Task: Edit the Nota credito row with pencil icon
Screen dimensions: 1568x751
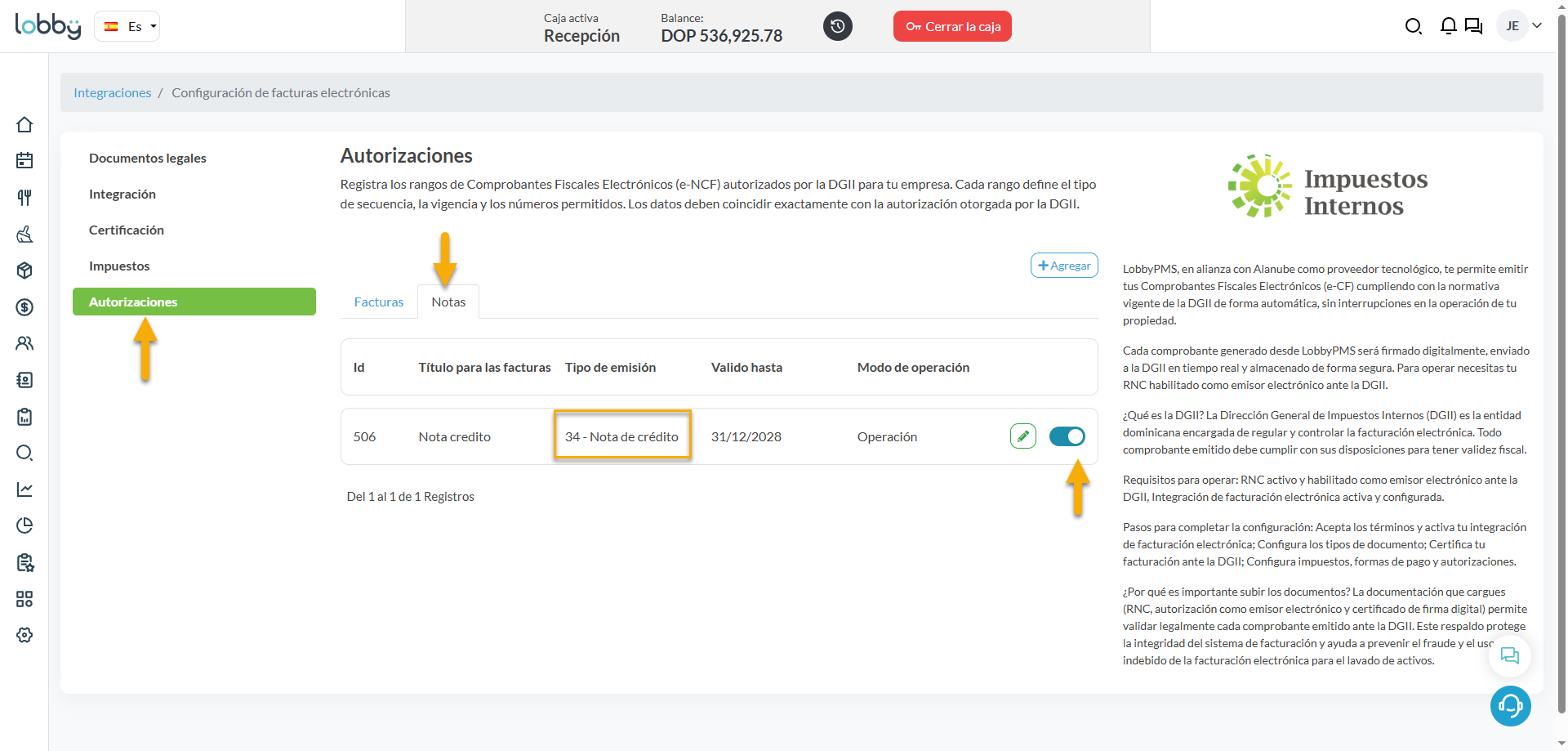Action: click(1022, 436)
